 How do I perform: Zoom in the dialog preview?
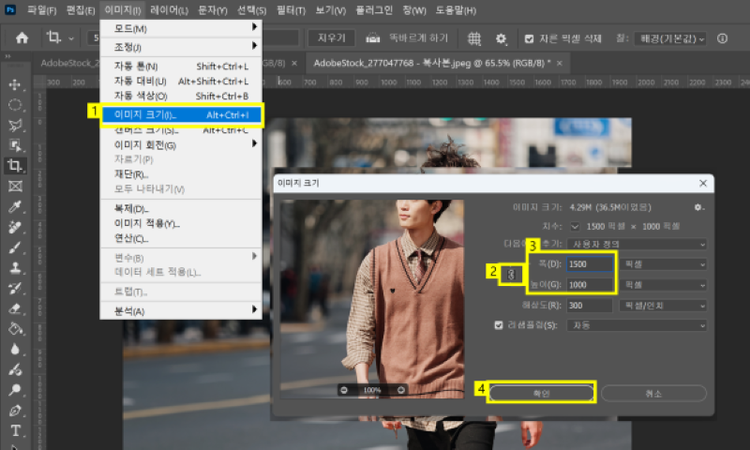401,390
